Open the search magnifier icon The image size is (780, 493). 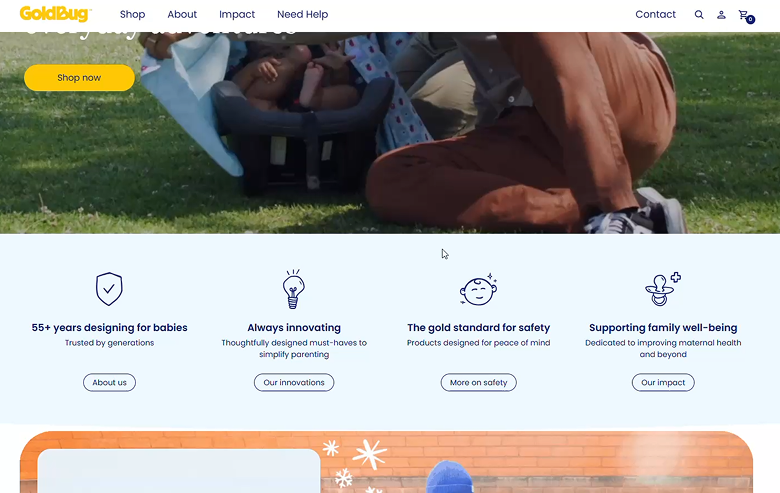pos(699,14)
